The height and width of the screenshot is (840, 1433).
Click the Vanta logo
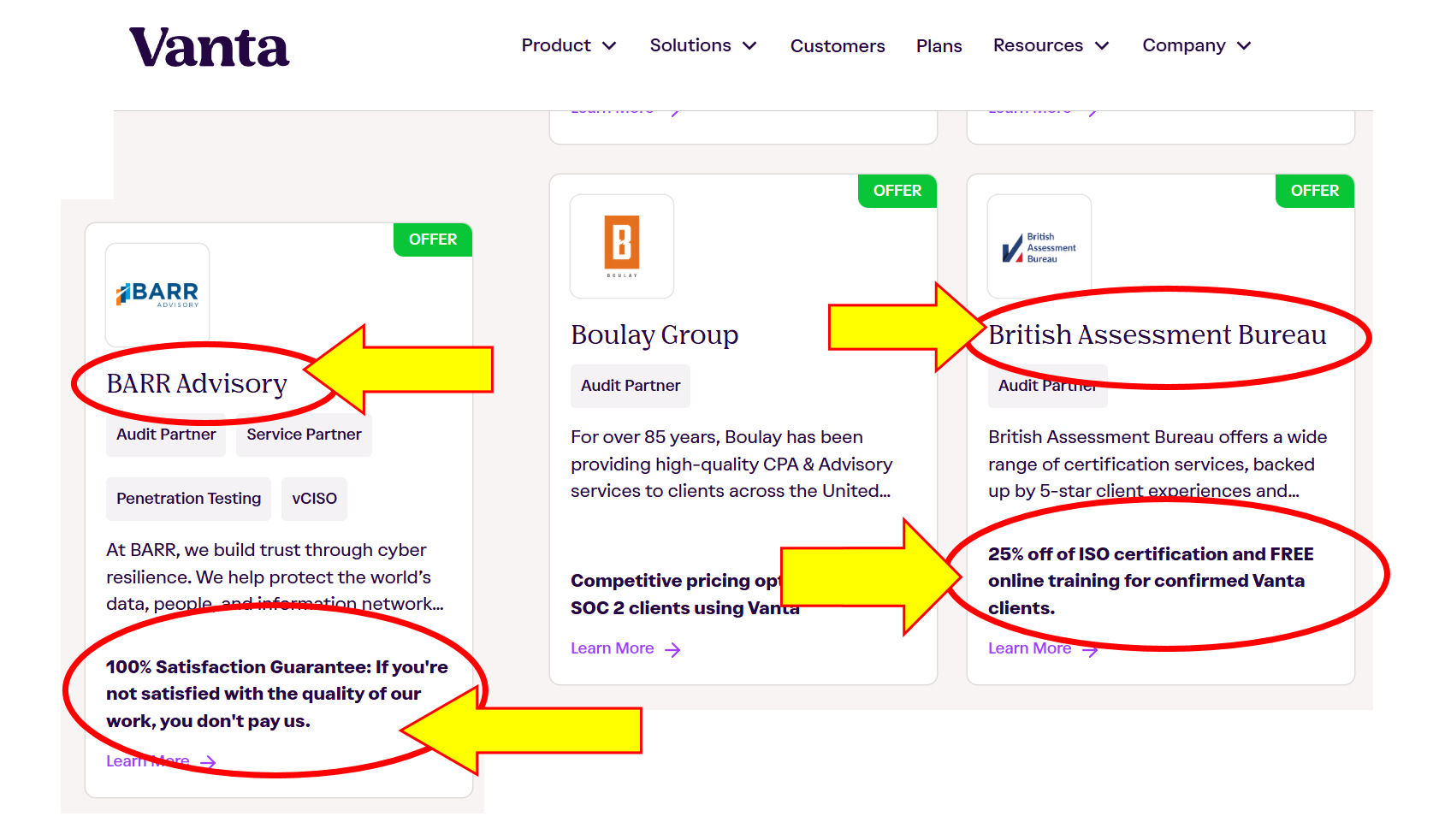point(209,47)
